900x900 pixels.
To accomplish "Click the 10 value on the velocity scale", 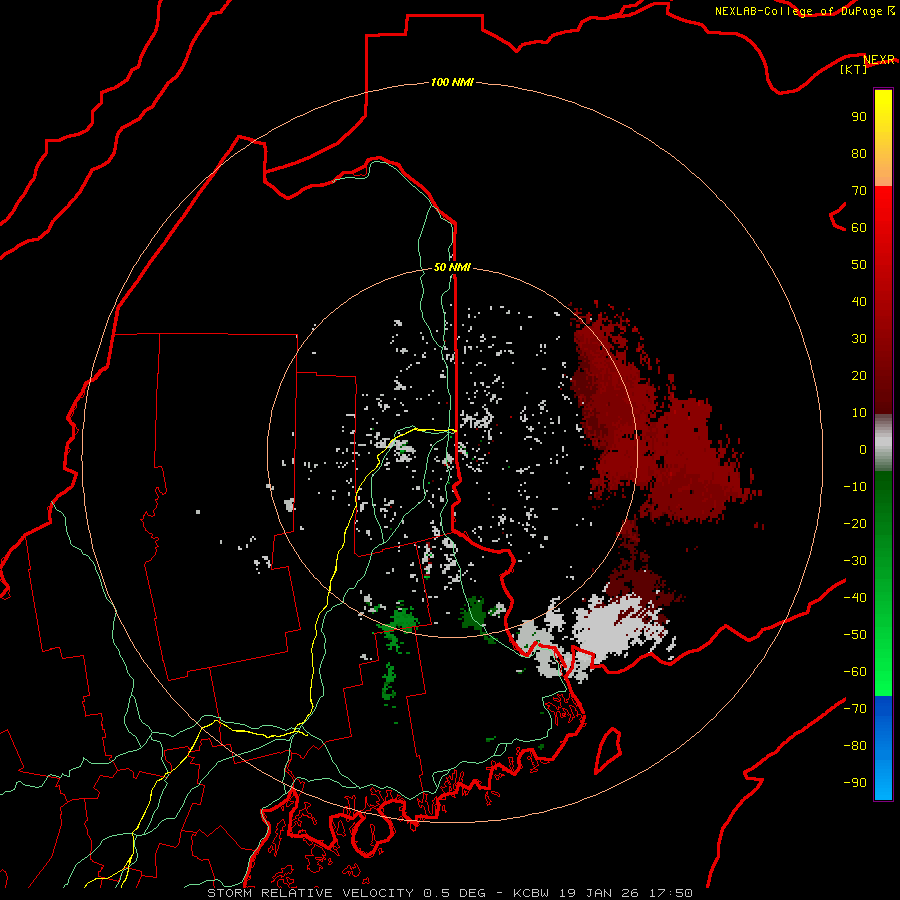I will (859, 413).
